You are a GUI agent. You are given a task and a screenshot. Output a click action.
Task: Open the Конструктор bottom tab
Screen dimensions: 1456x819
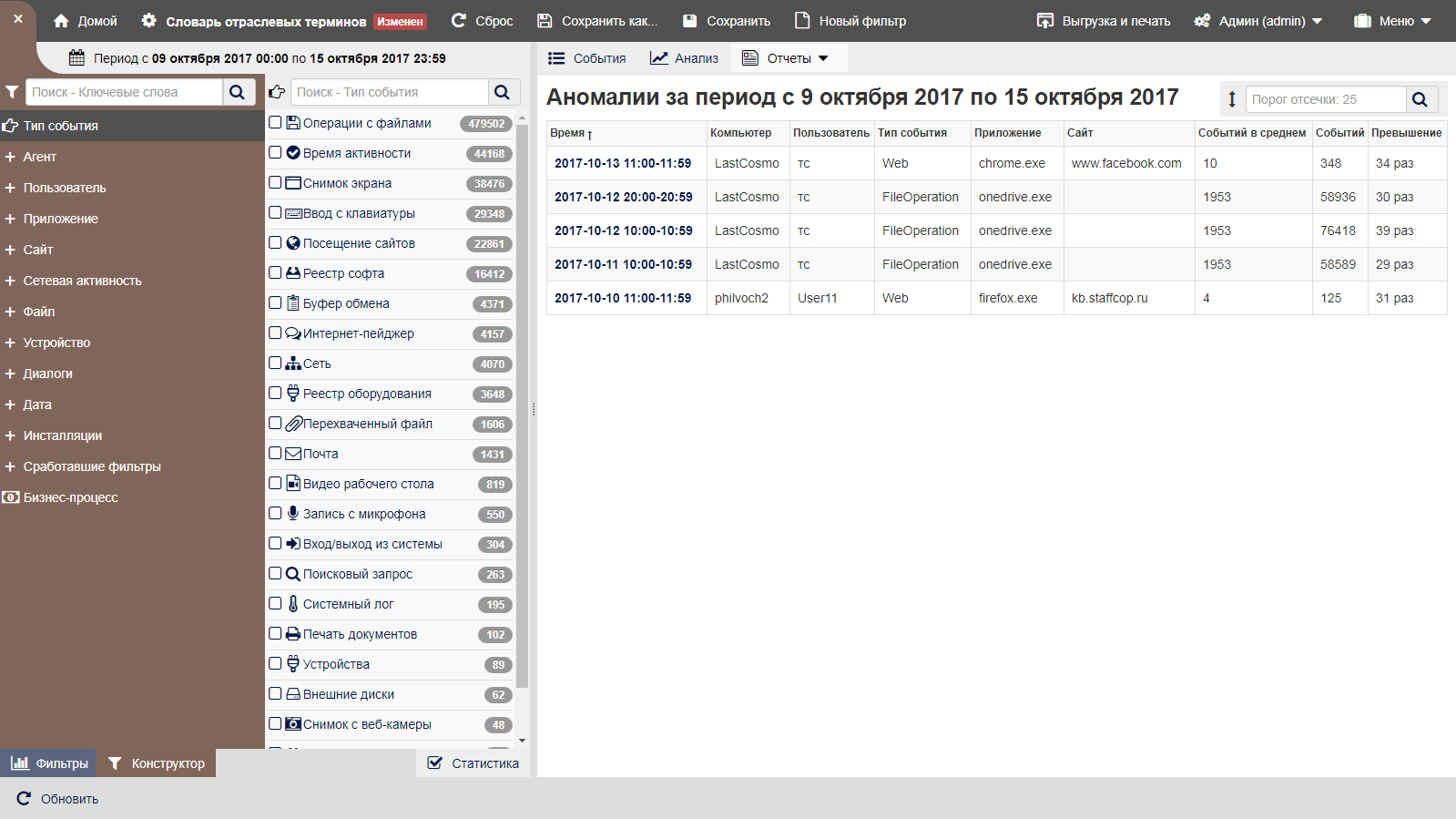[157, 763]
